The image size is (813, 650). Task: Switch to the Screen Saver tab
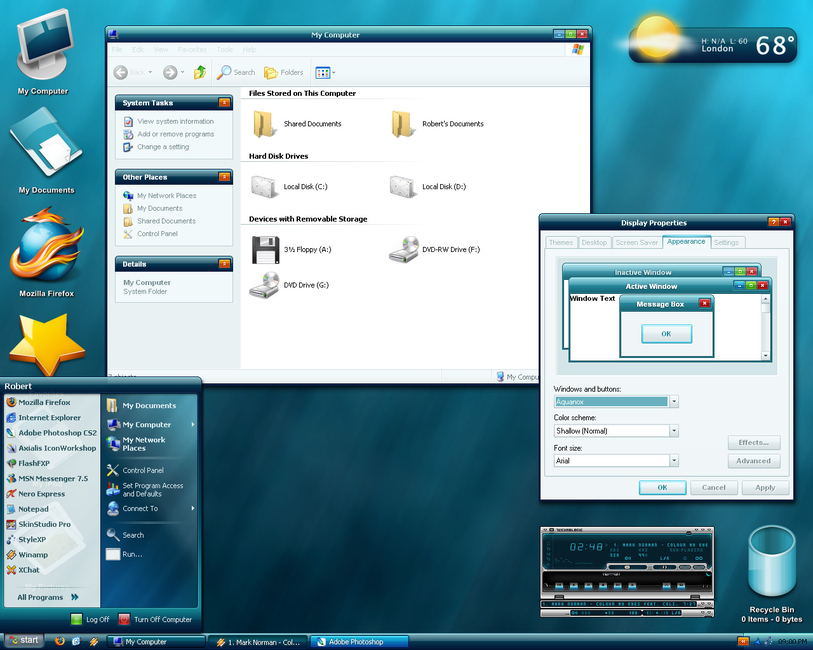pyautogui.click(x=637, y=243)
